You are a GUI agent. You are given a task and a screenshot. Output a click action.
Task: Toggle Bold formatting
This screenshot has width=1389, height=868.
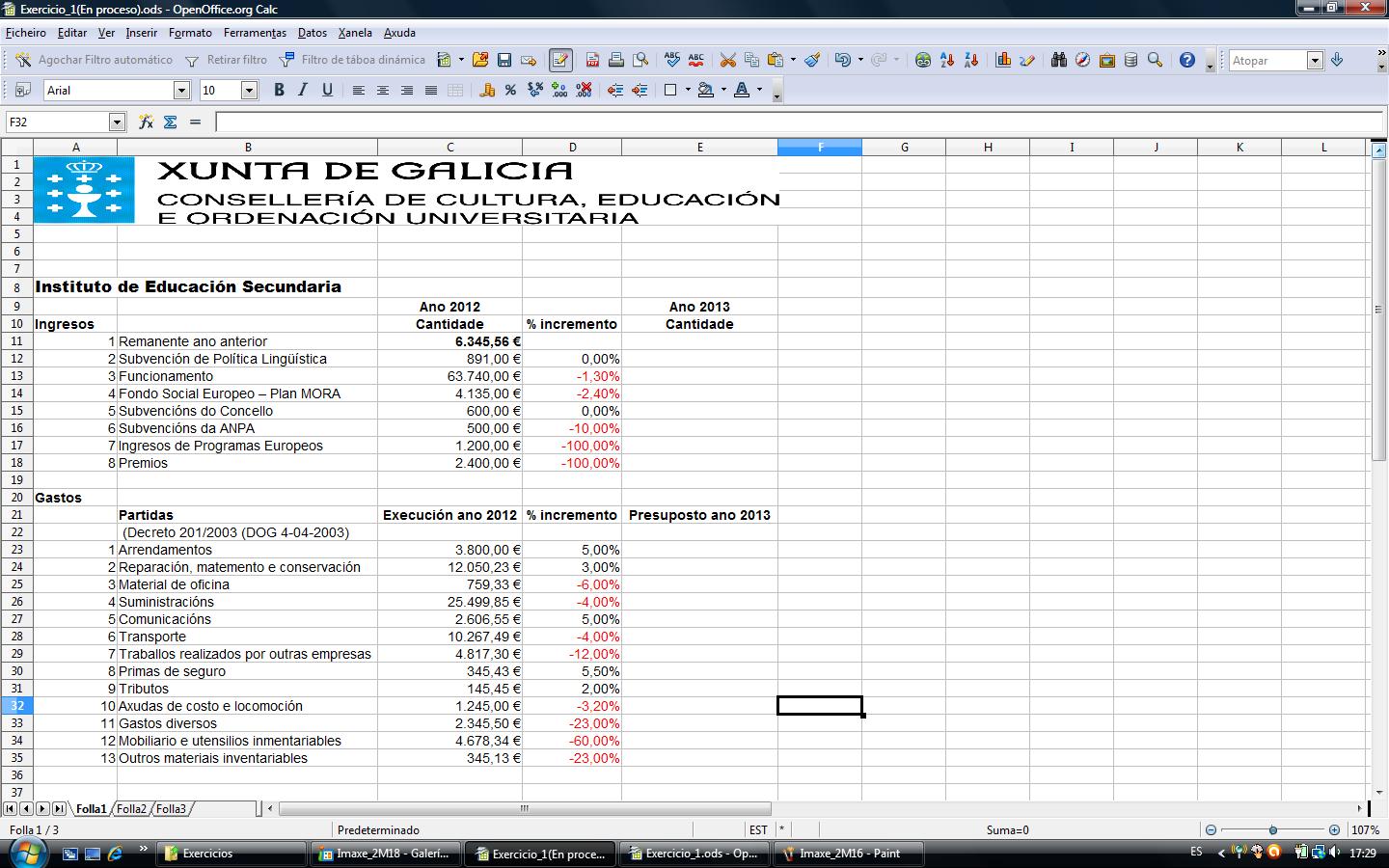click(x=279, y=90)
